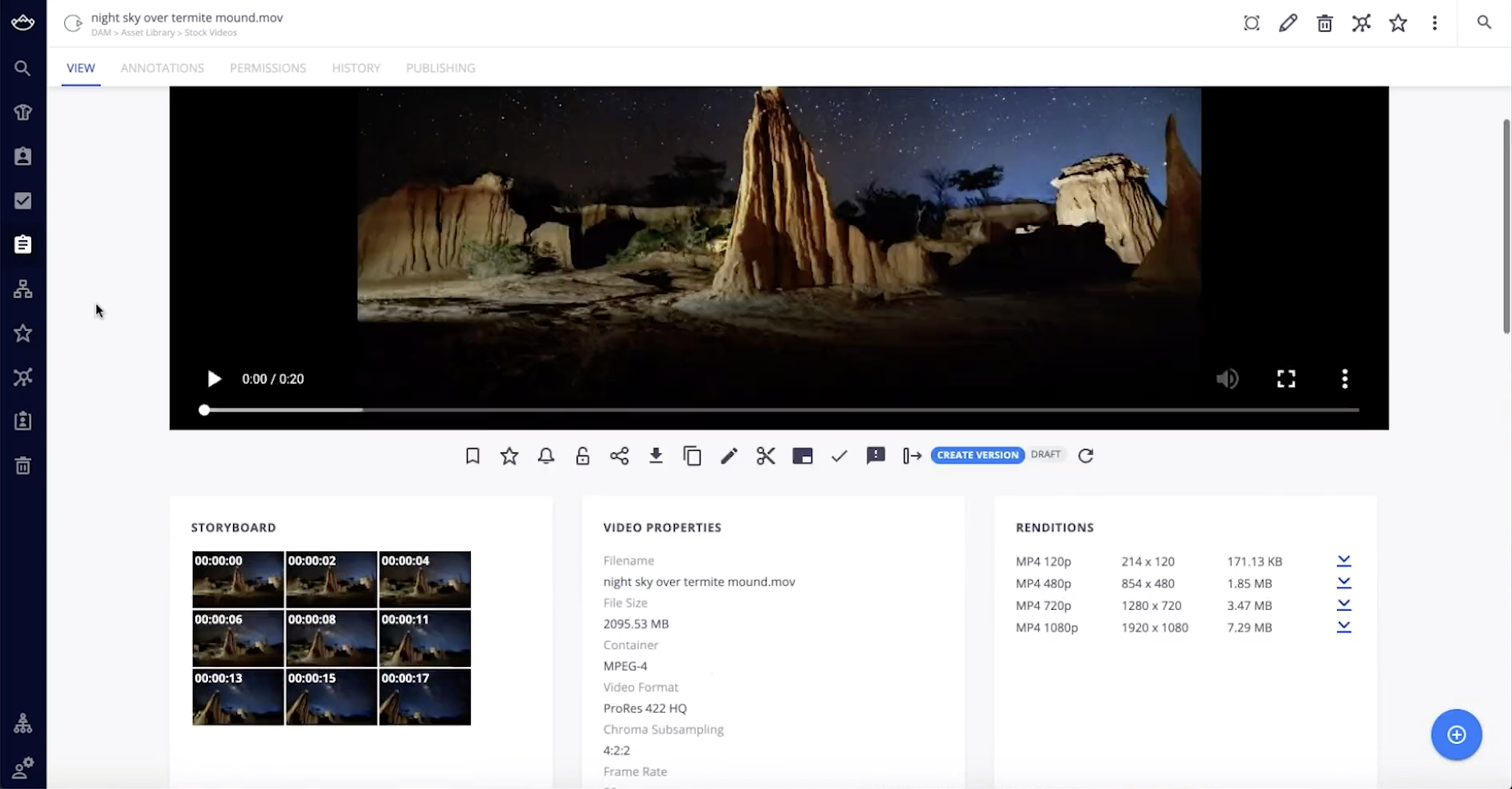The width and height of the screenshot is (1512, 789).
Task: Open the header more options menu
Action: click(1435, 23)
